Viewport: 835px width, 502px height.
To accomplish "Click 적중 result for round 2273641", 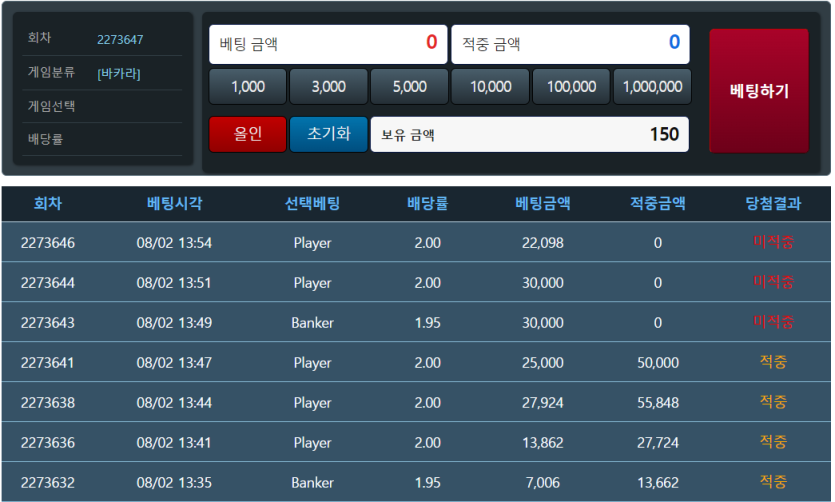I will [773, 362].
